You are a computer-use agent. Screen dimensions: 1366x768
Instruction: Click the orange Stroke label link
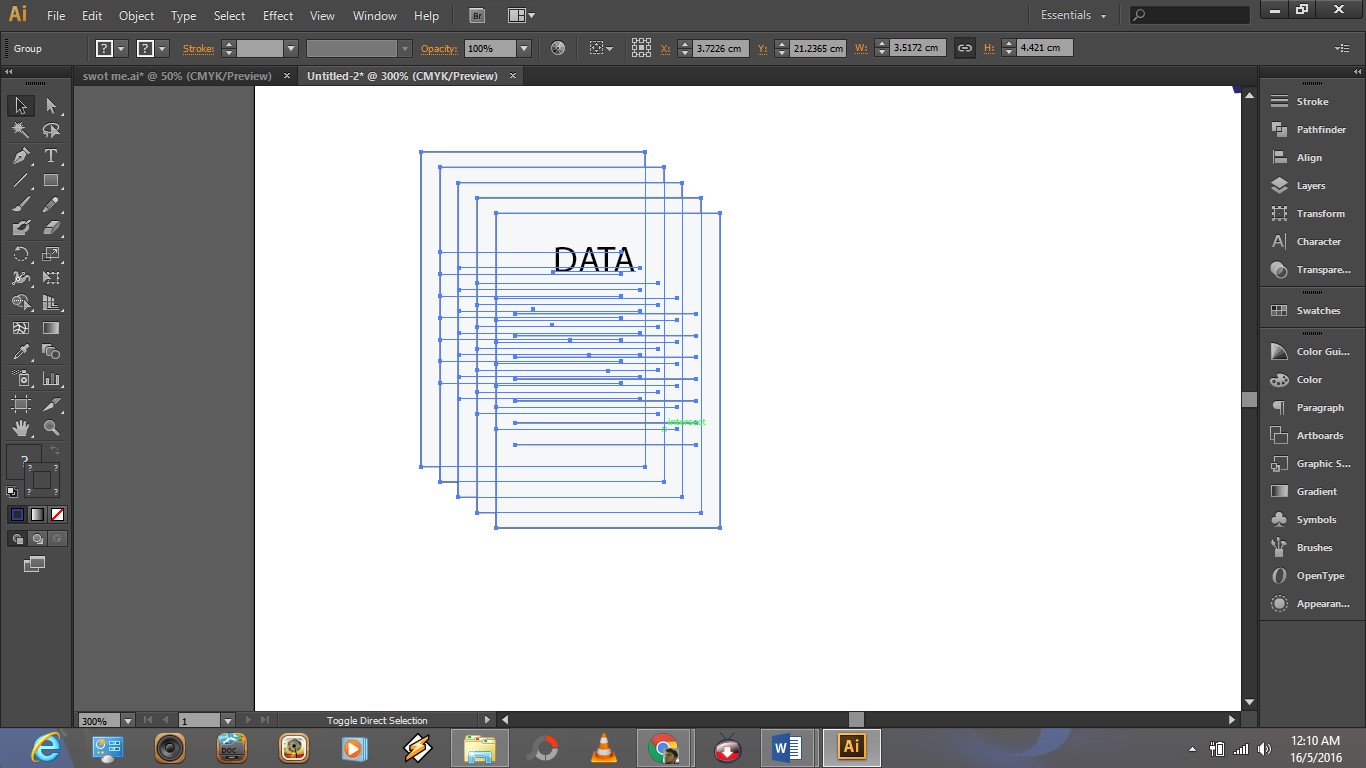pyautogui.click(x=198, y=48)
